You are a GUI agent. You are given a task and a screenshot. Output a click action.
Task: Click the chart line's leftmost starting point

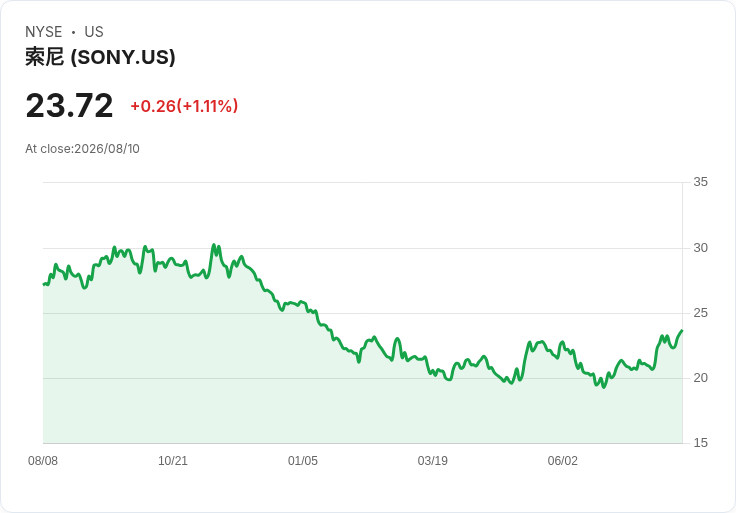43,284
